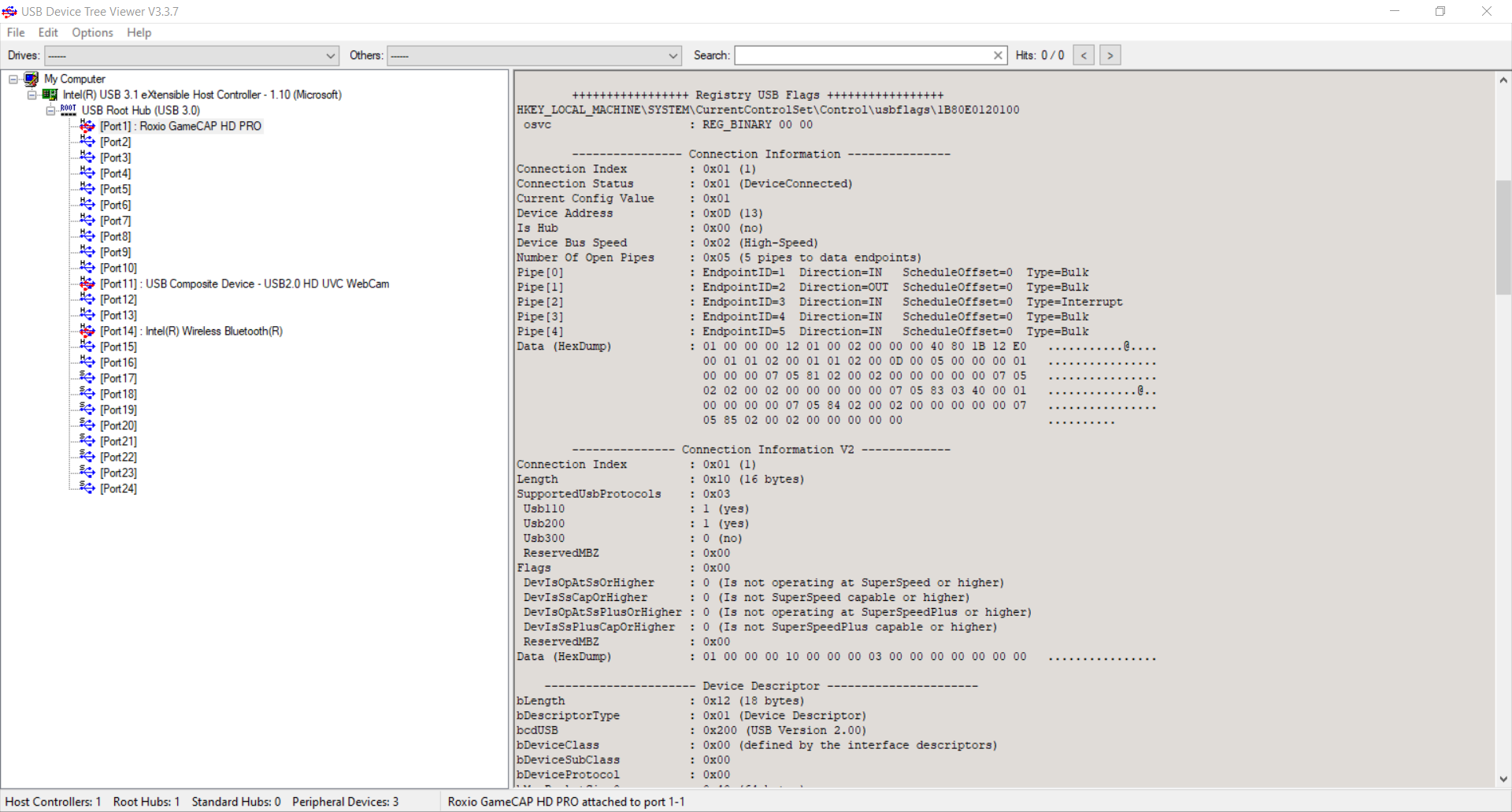Click the scroll down arrow of details pane

point(1503,778)
